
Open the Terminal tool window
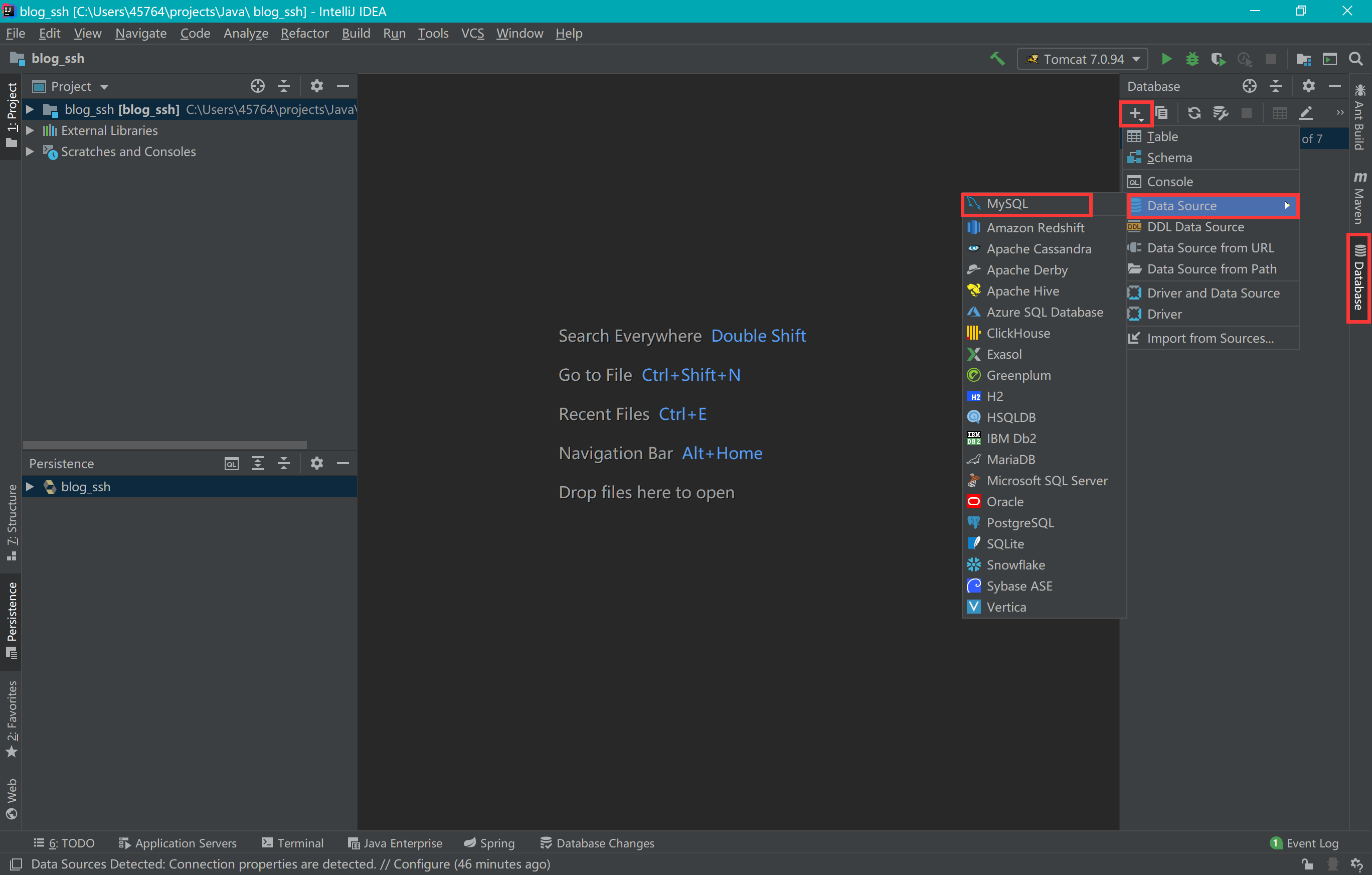point(292,843)
